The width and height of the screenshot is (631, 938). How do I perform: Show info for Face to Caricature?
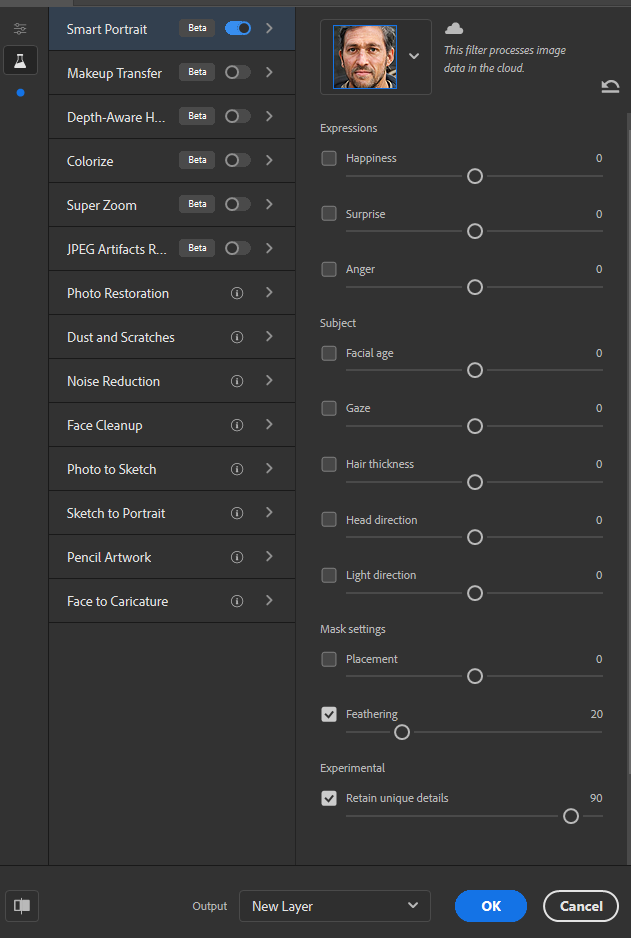237,601
